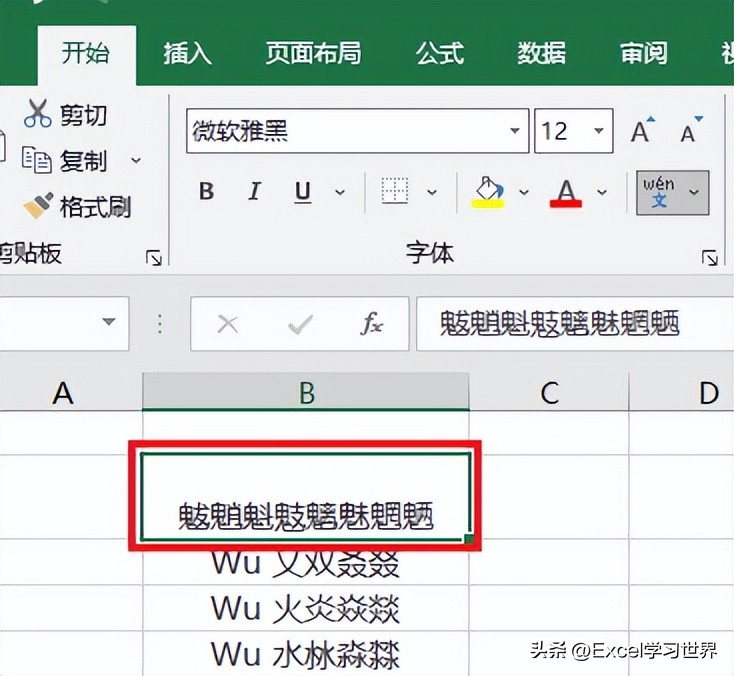Toggle Underline formatting
Screen dimensions: 734x676
pos(303,192)
